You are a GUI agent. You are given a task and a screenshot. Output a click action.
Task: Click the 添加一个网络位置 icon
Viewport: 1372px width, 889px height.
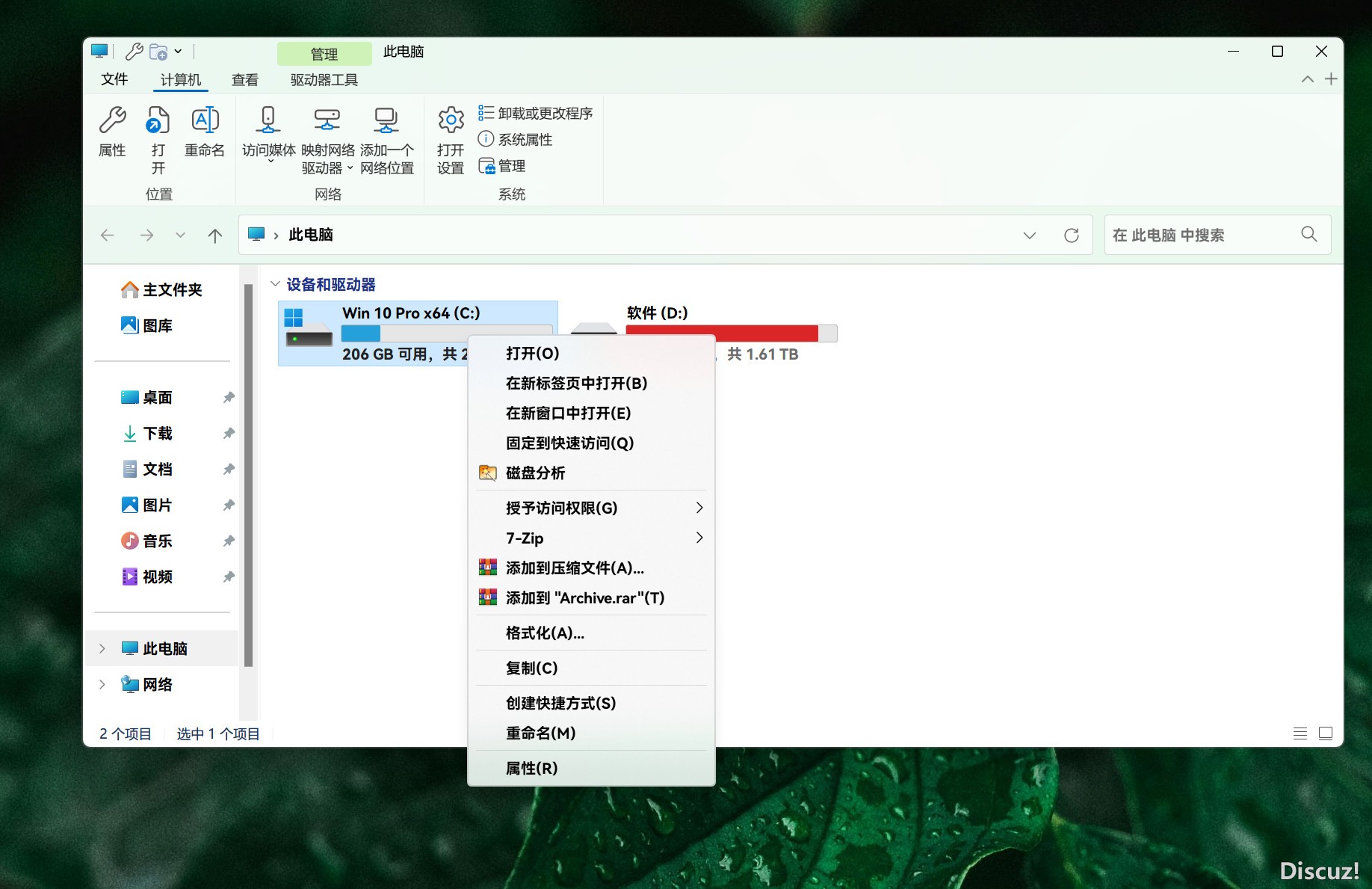tap(386, 120)
